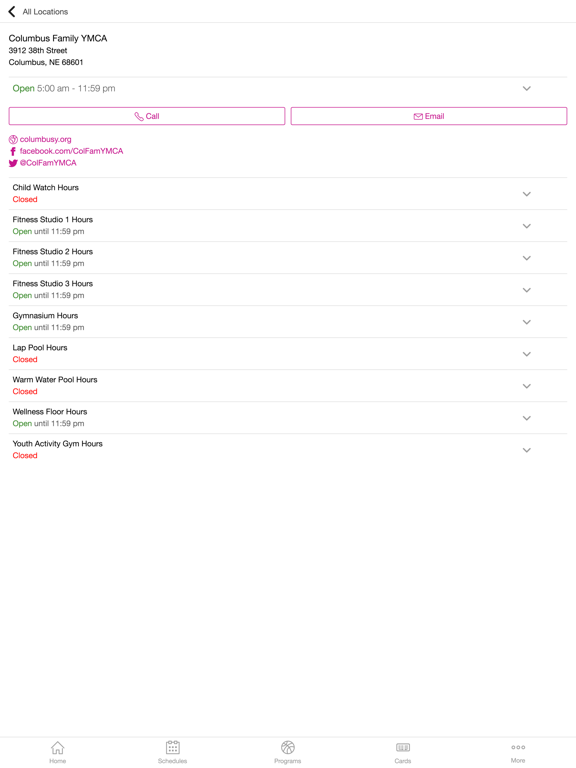
Task: Tap the Schedules calendar icon
Action: coord(172,747)
